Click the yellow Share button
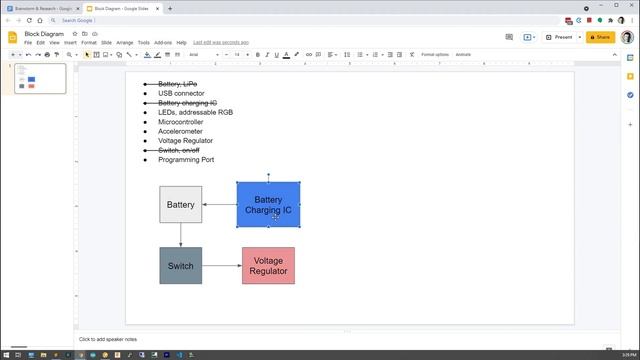The height and width of the screenshot is (360, 640). tap(600, 37)
